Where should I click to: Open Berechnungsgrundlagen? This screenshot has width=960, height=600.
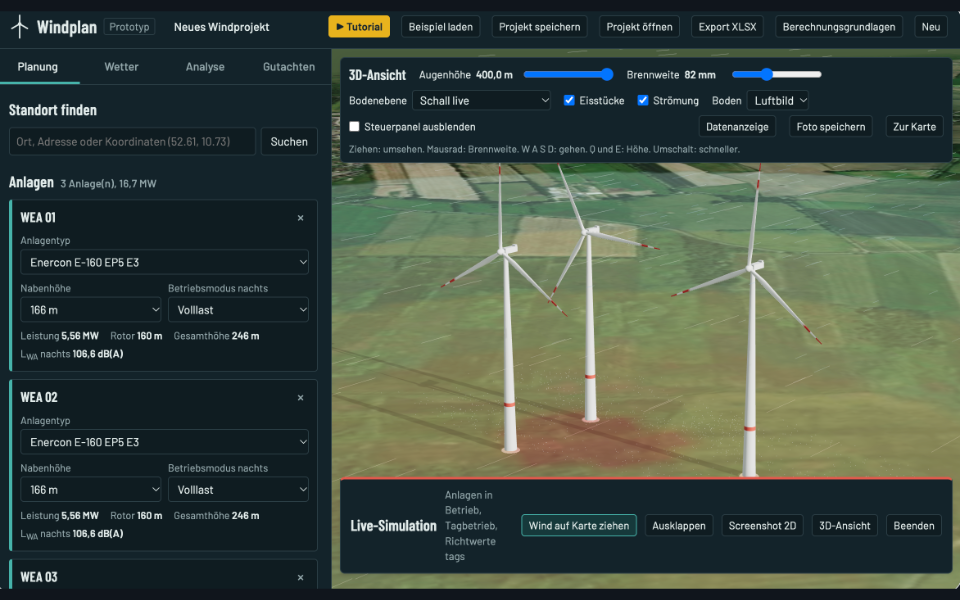pos(839,27)
